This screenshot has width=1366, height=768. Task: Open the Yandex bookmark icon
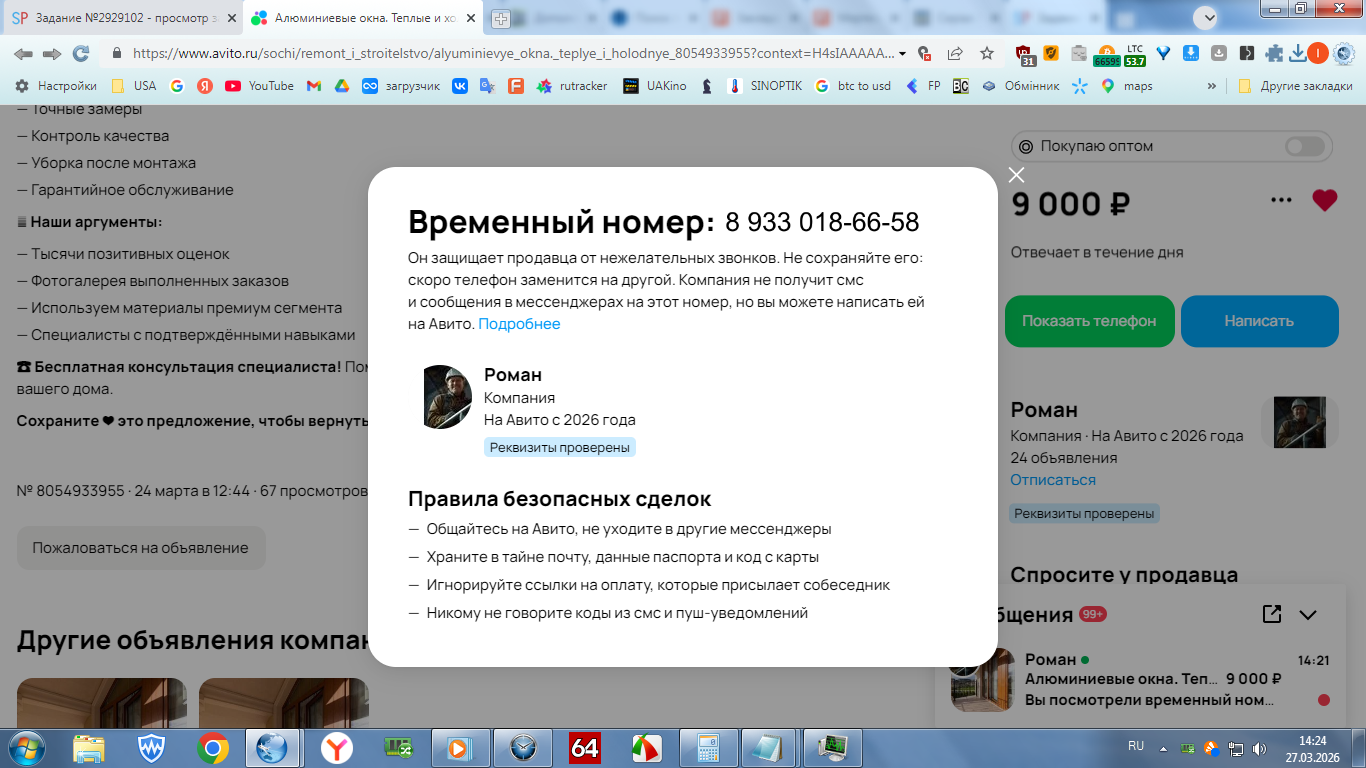(x=205, y=86)
